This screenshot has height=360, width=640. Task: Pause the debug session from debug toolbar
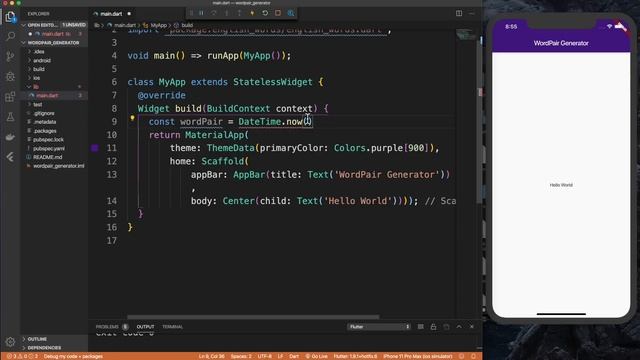pyautogui.click(x=202, y=13)
